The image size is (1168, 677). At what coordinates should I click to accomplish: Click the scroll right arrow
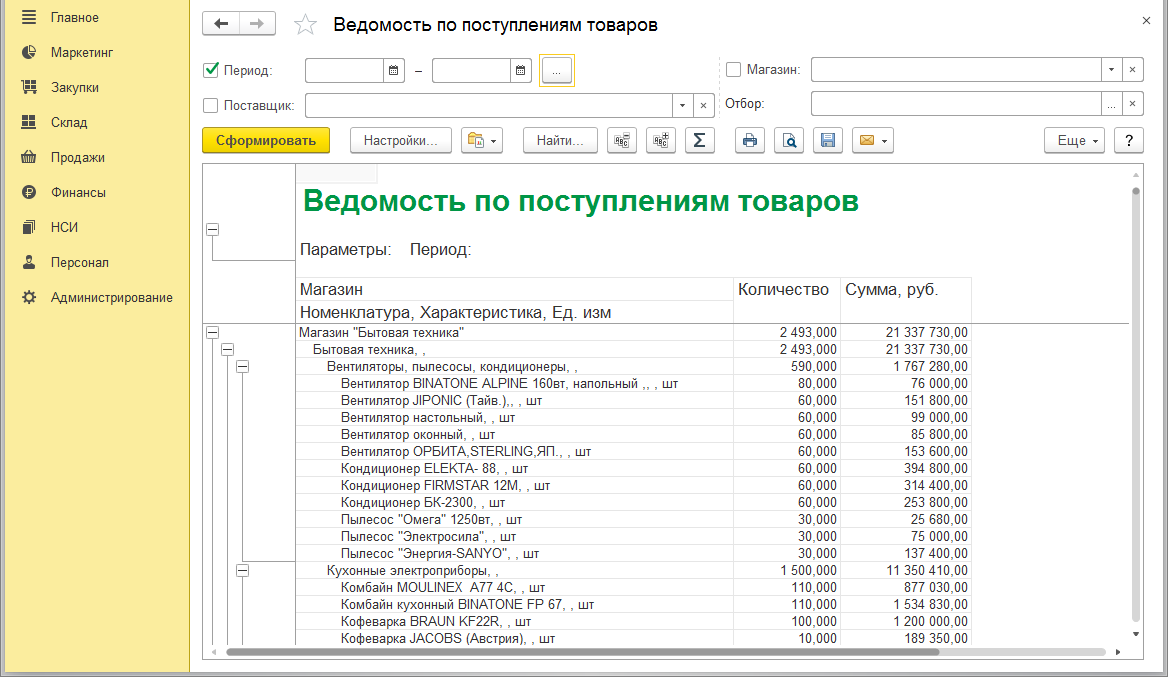1118,652
